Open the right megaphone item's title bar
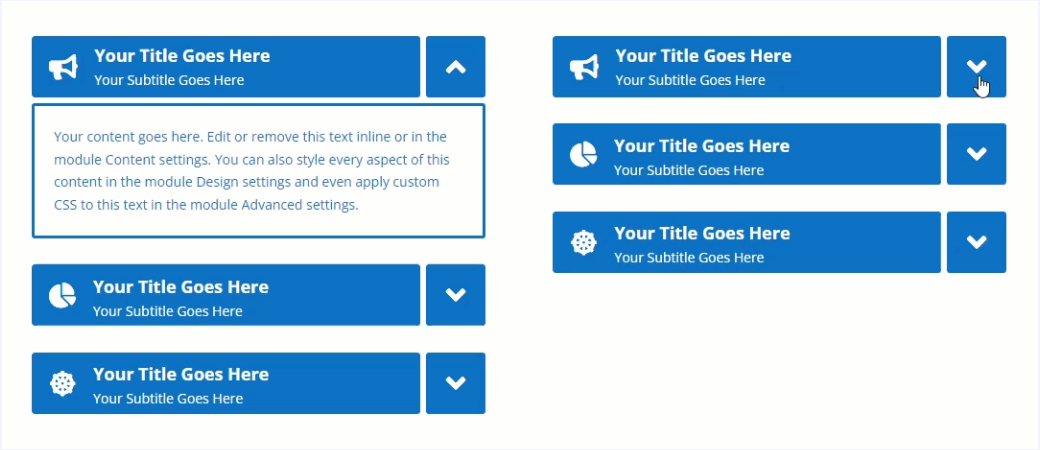Image resolution: width=1040 pixels, height=450 pixels. (x=703, y=56)
